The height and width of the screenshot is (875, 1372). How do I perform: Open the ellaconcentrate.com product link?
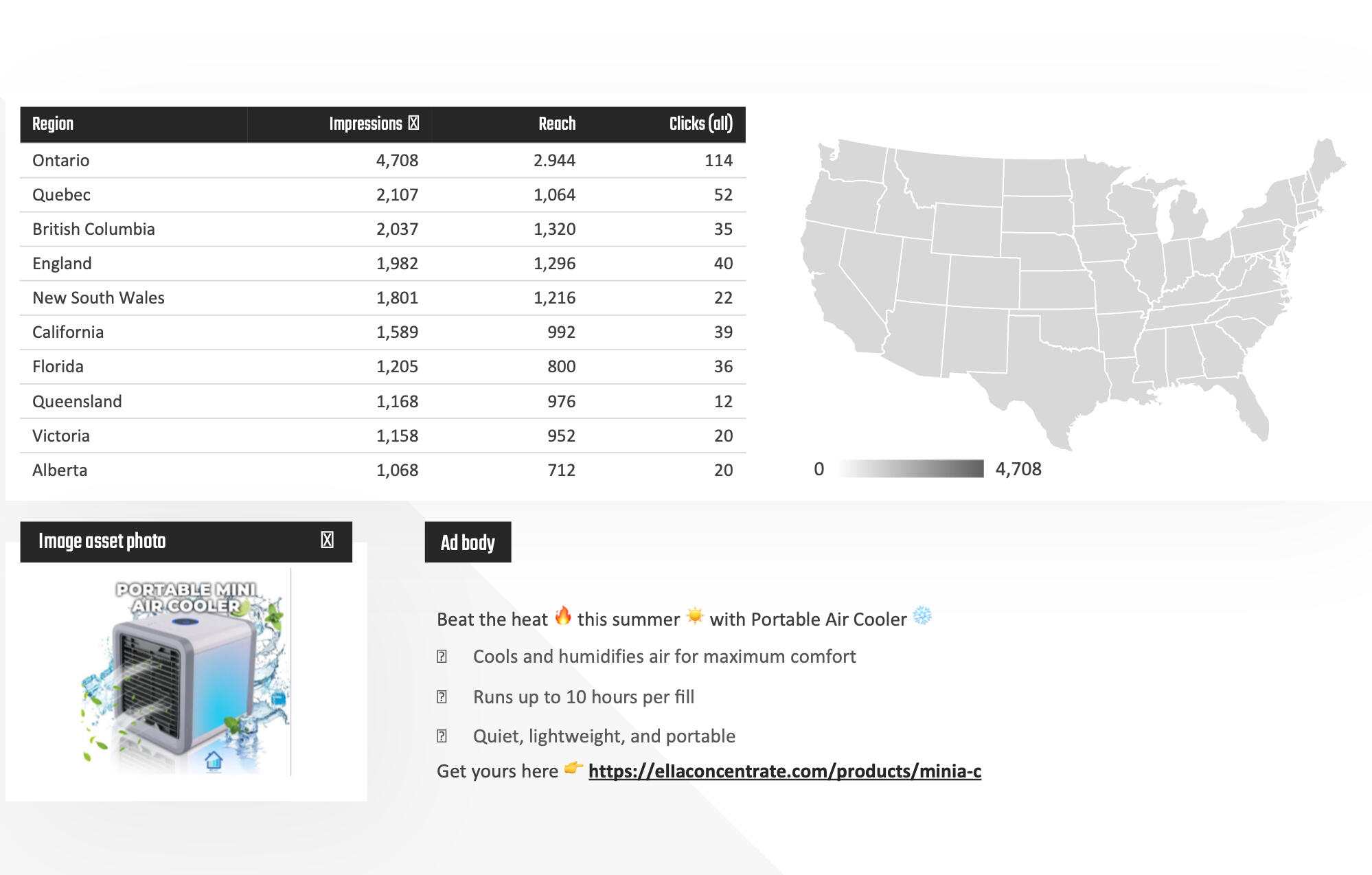tap(784, 771)
